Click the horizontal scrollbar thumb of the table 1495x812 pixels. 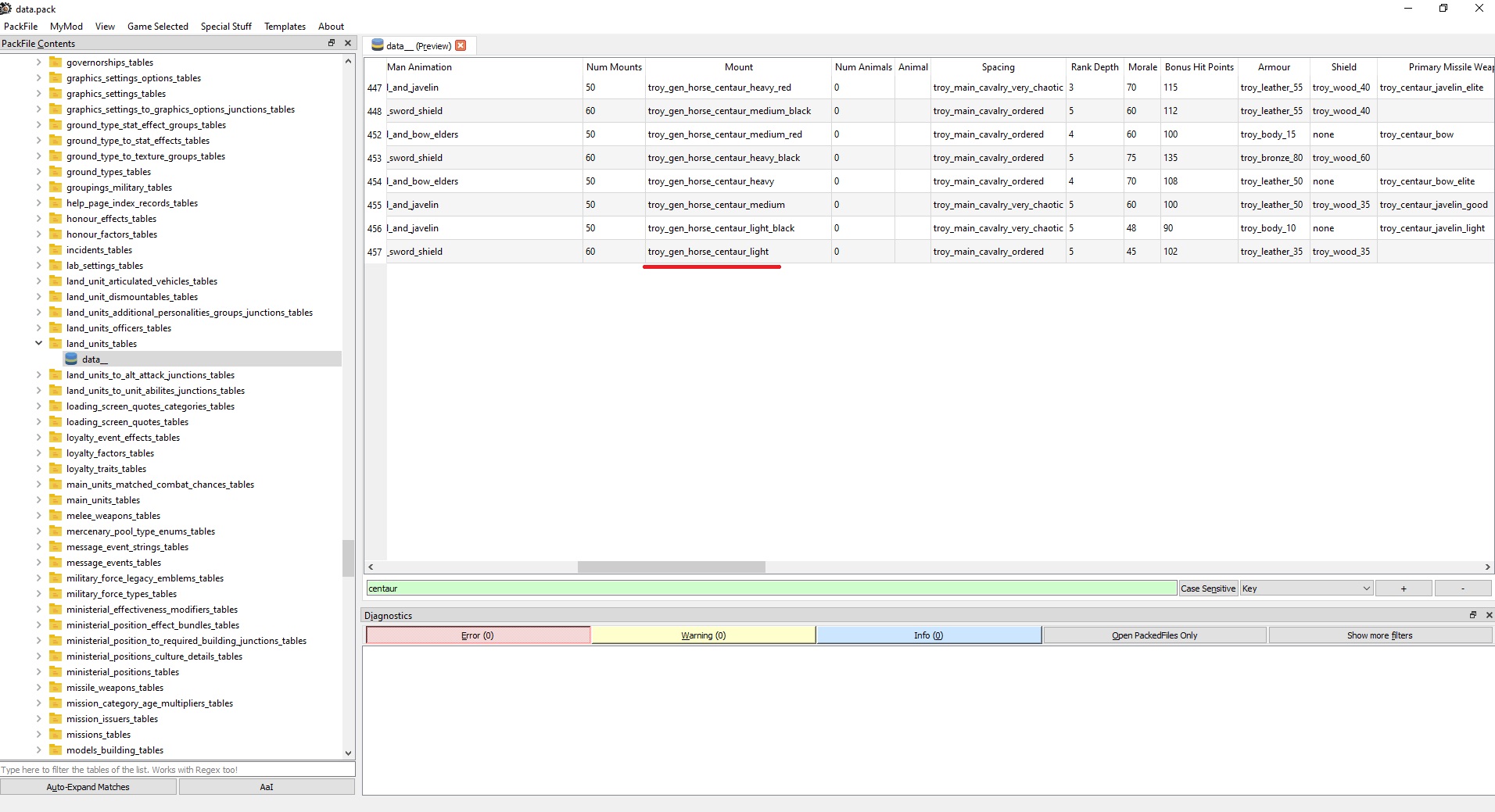click(671, 567)
